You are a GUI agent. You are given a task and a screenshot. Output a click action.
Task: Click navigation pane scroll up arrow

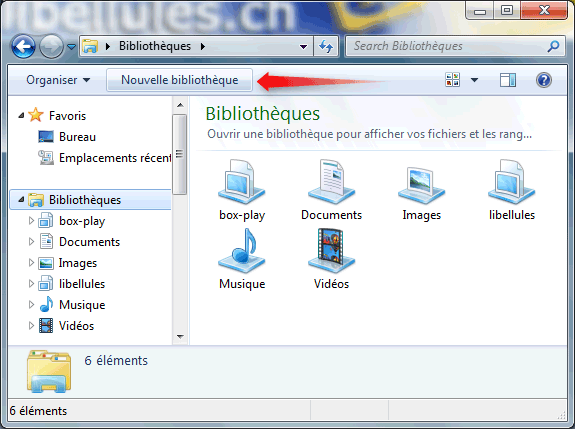[180, 105]
